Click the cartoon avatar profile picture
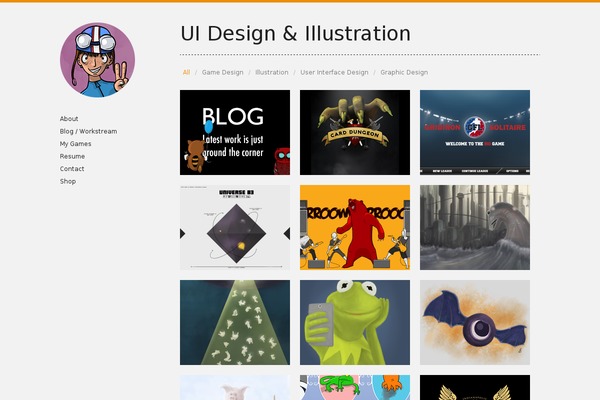The height and width of the screenshot is (400, 600). click(x=98, y=60)
